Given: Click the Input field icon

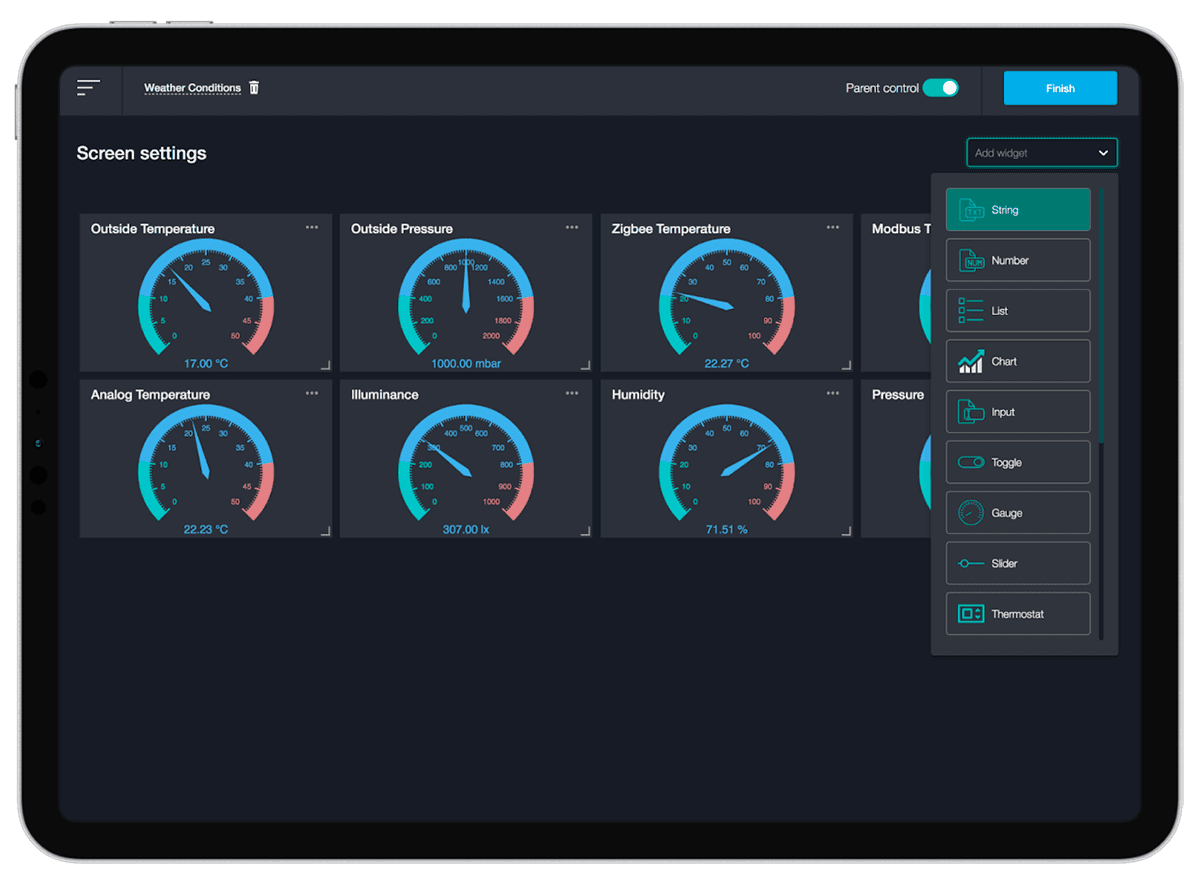Looking at the screenshot, I should click(x=971, y=412).
